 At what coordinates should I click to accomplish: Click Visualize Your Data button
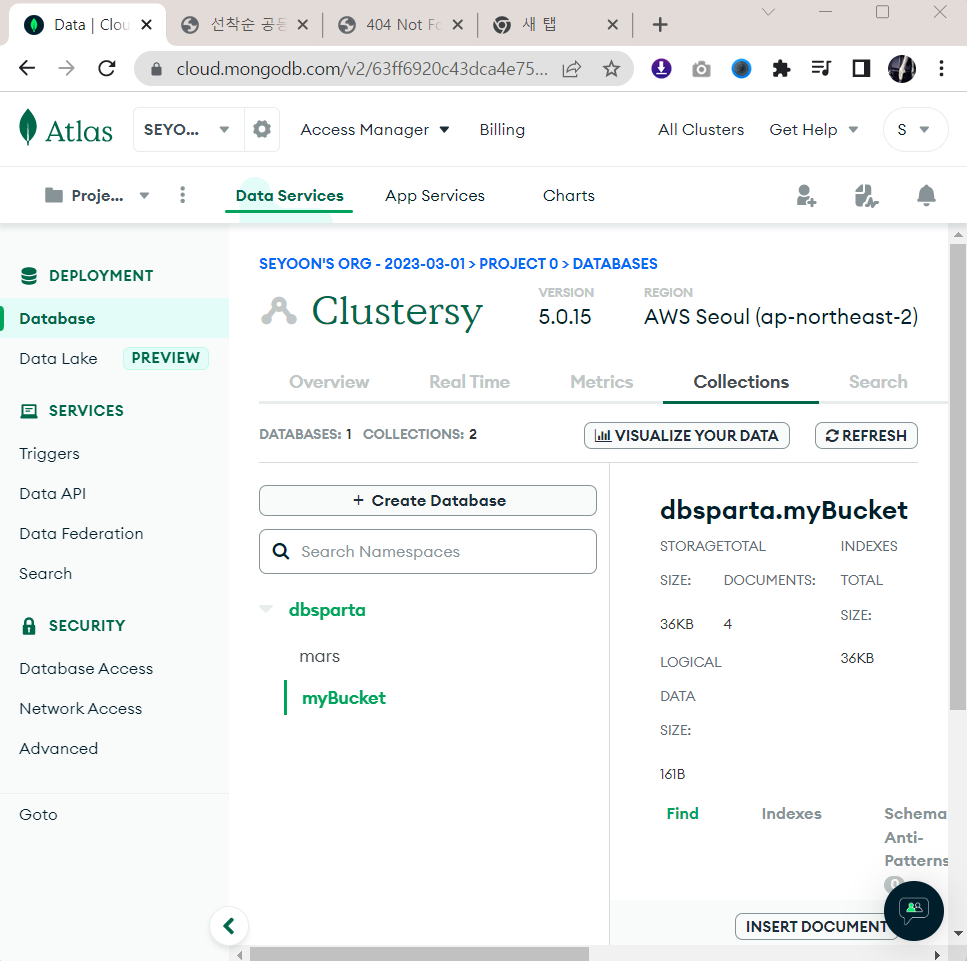pos(686,435)
